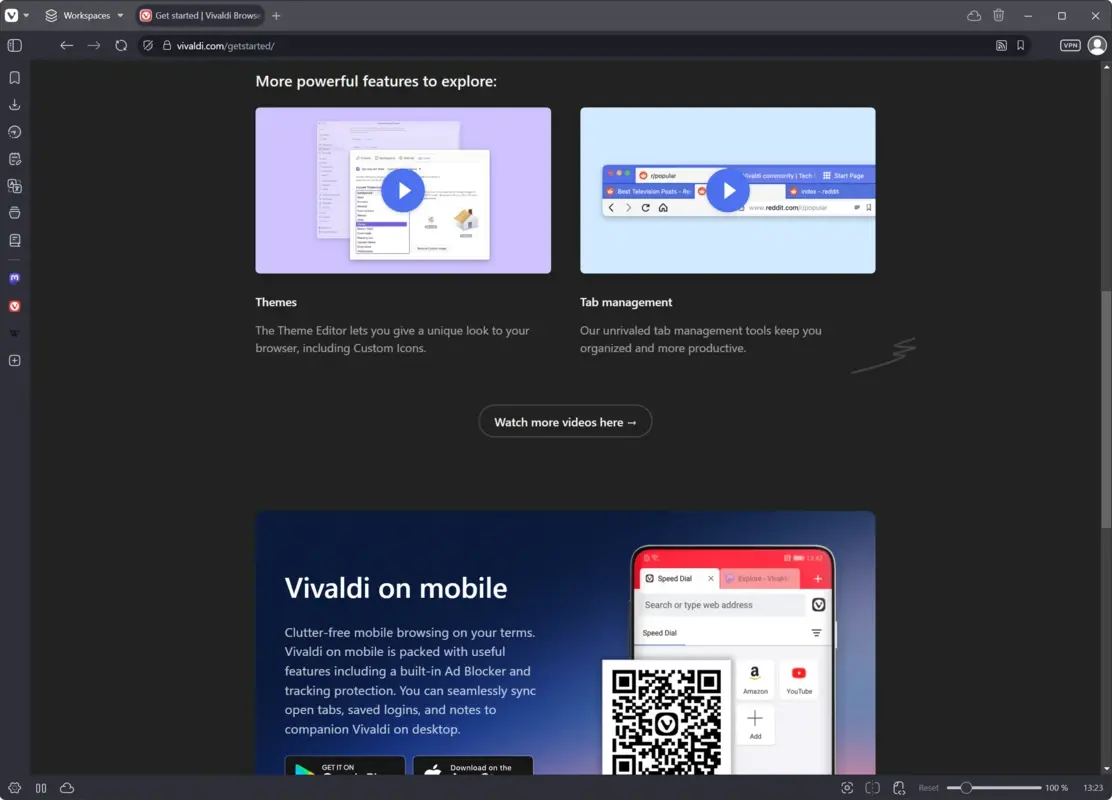
Task: Click the screenshot capture icon in status bar
Action: [846, 788]
